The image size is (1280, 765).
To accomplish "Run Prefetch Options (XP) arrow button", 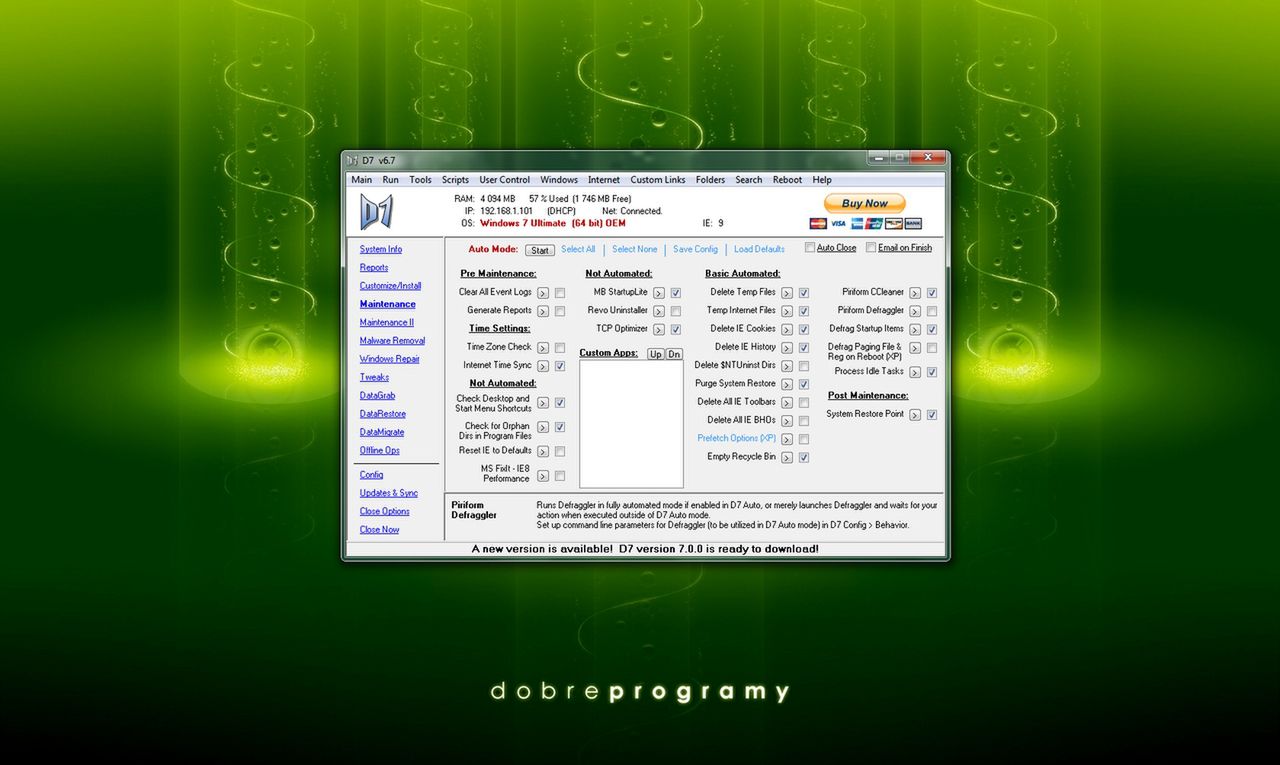I will tap(787, 439).
